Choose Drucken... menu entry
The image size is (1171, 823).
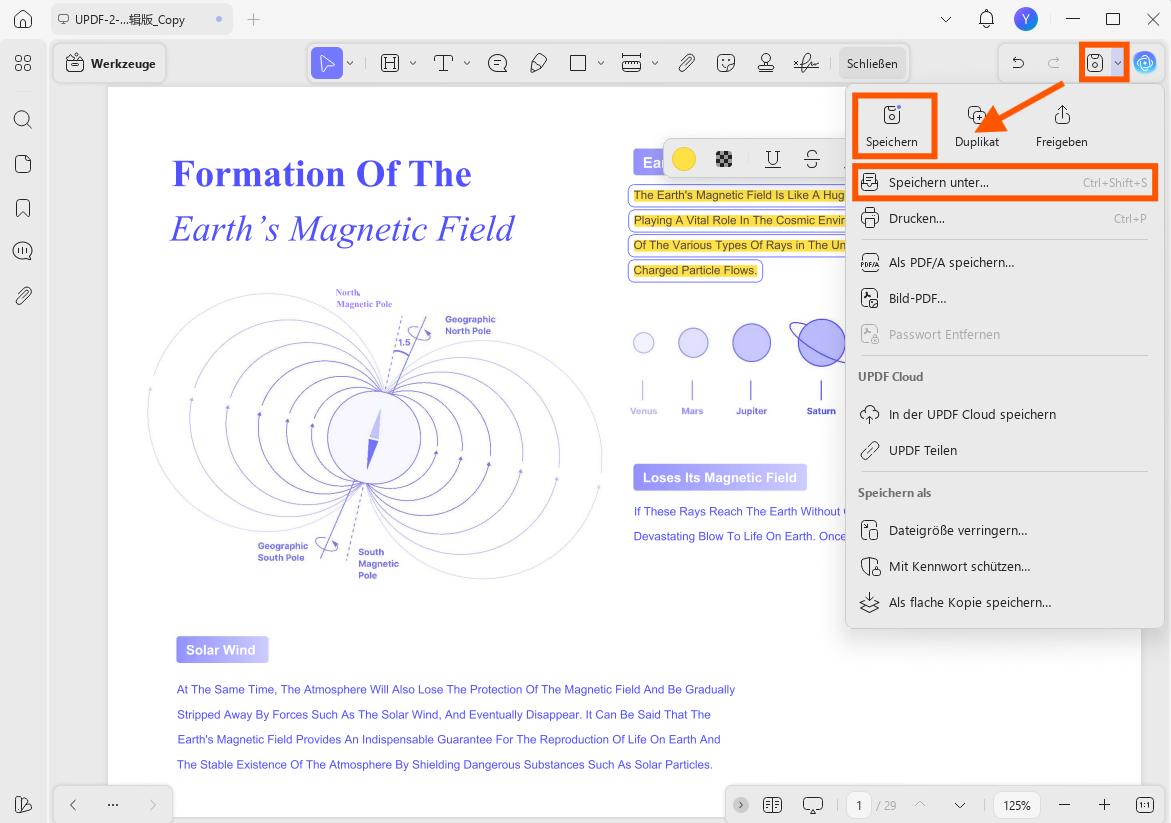tap(1004, 219)
